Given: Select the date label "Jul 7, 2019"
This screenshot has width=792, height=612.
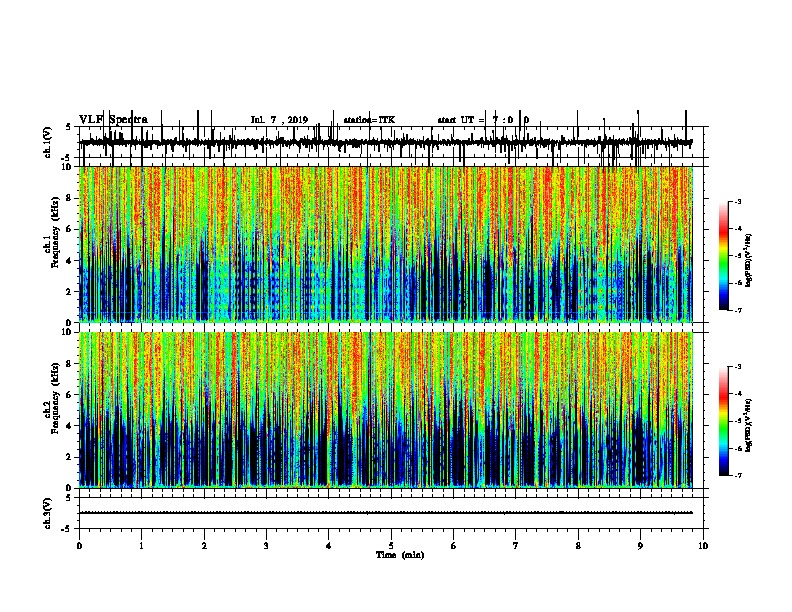Looking at the screenshot, I should pyautogui.click(x=279, y=120).
